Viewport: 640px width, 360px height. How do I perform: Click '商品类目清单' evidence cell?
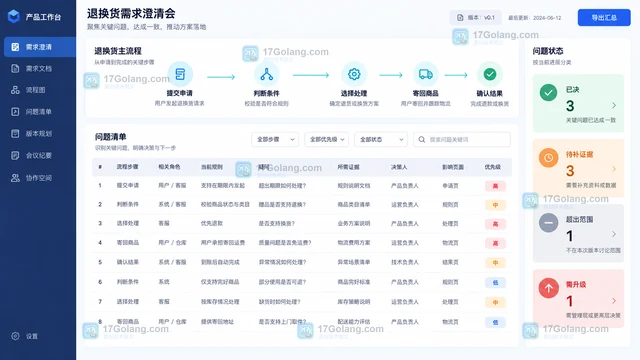point(354,204)
